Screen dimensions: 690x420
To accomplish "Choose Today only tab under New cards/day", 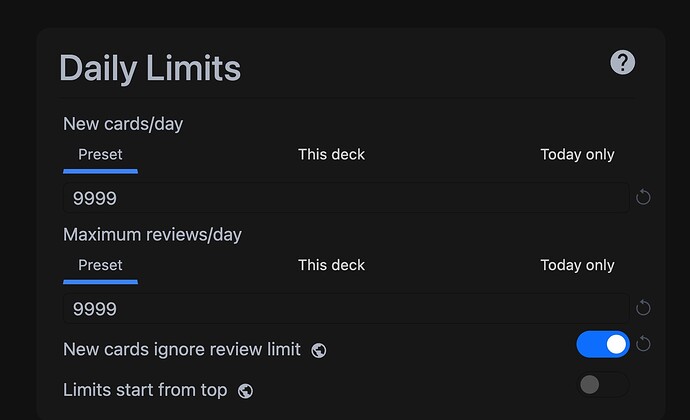I will tap(577, 155).
